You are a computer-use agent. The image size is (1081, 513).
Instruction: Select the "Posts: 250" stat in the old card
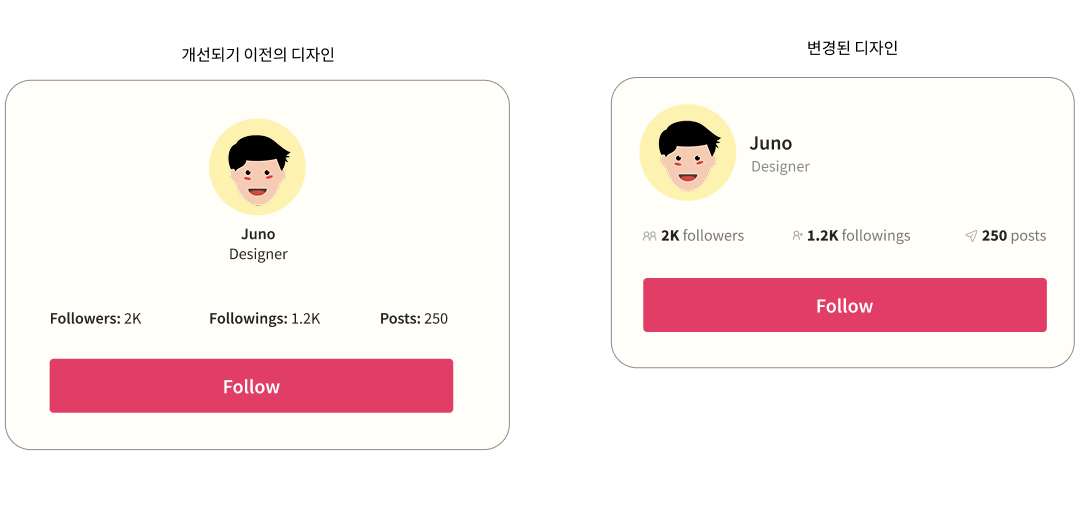pos(414,319)
